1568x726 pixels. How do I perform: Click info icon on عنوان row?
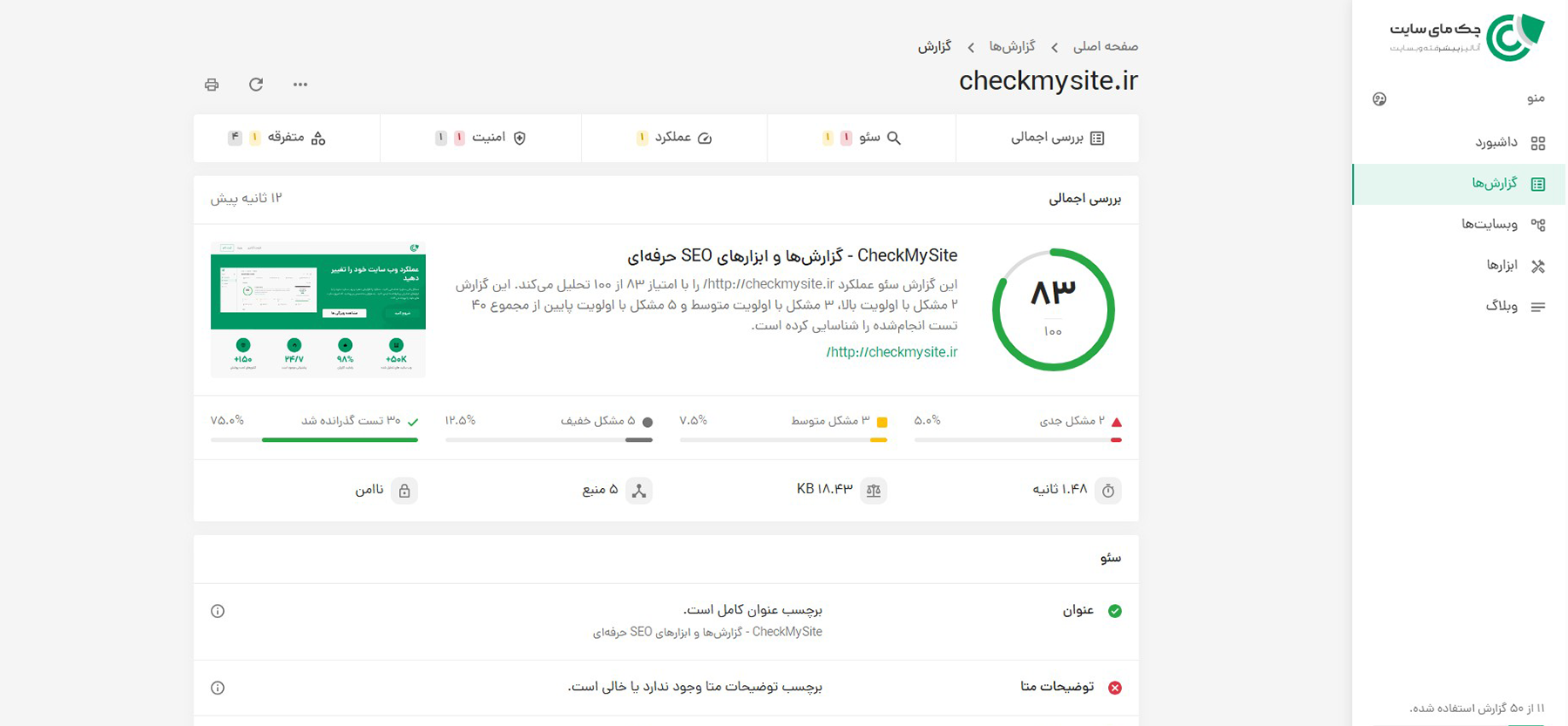218,611
